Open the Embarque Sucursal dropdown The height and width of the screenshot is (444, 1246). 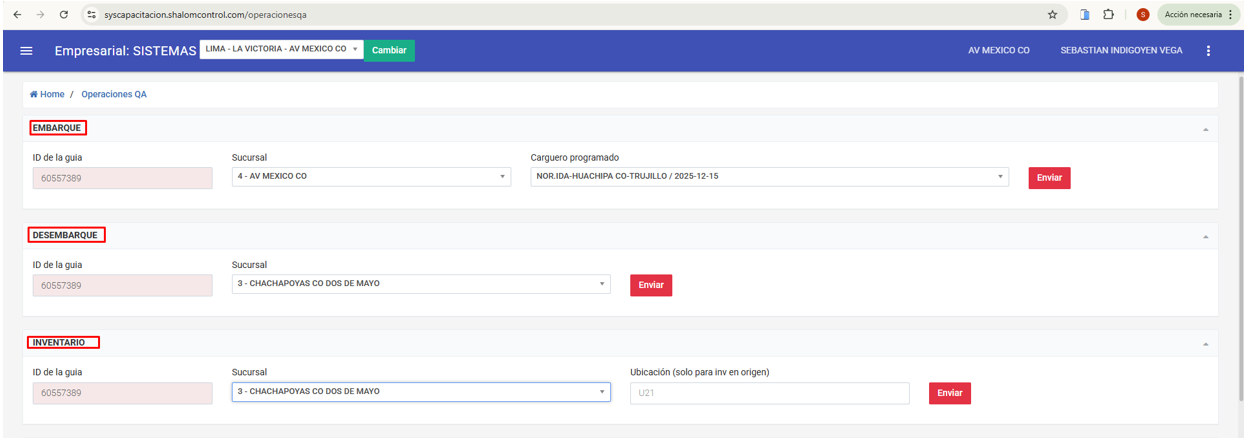(x=371, y=177)
